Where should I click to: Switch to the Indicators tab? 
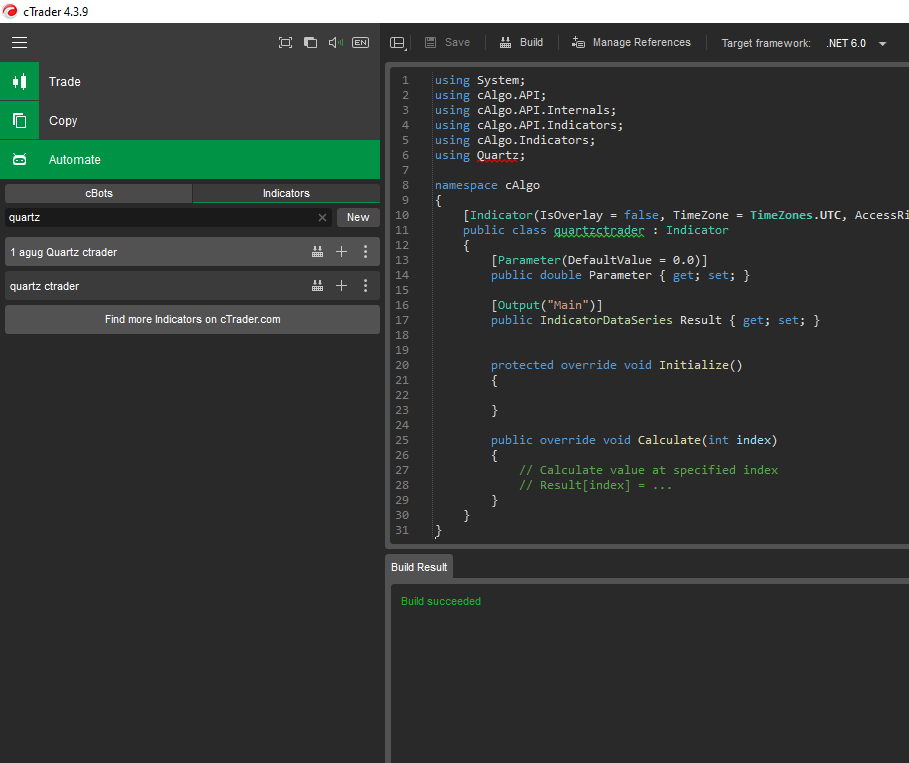pyautogui.click(x=286, y=194)
